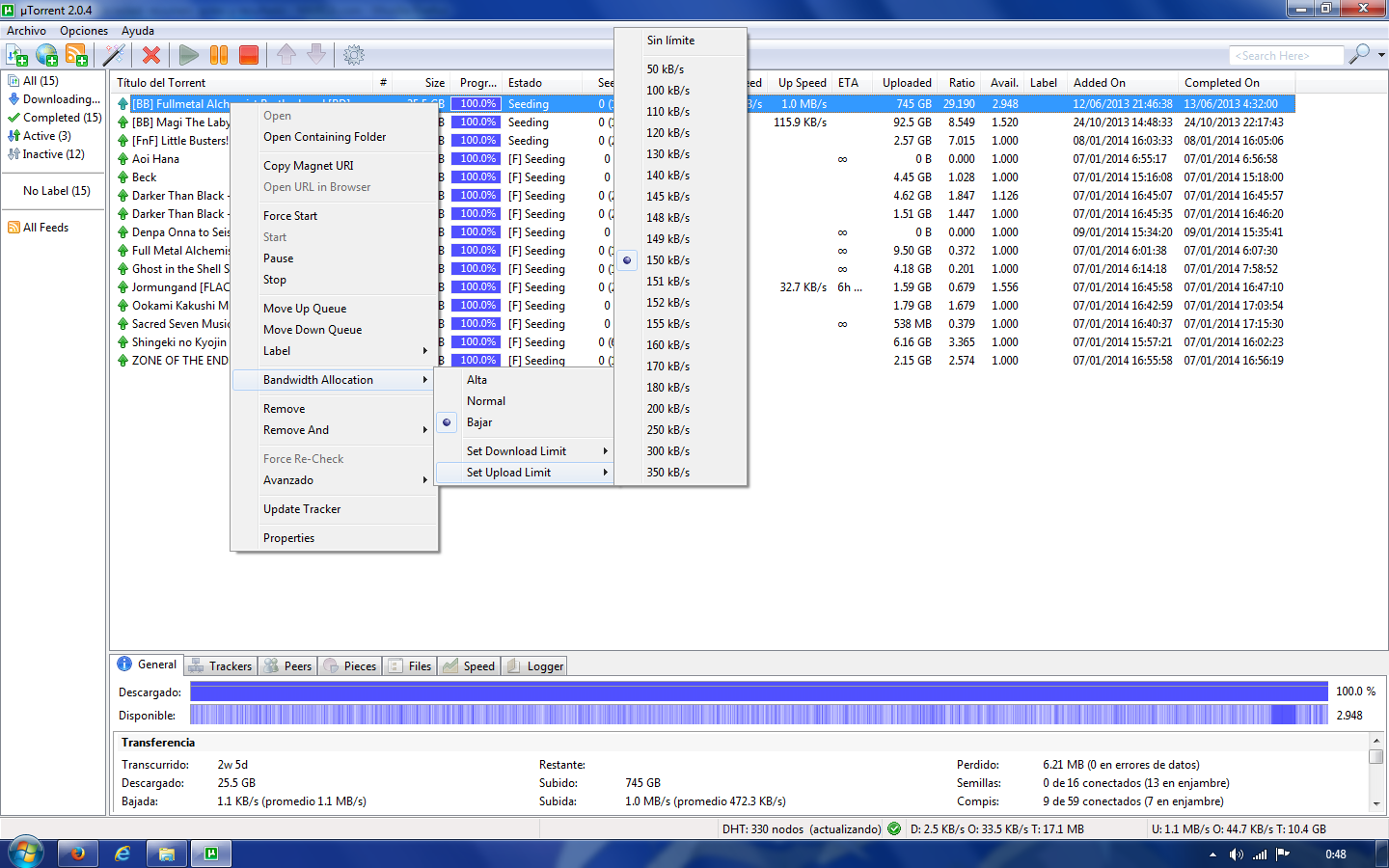
Task: Expand the Remove And submenu
Action: point(334,430)
